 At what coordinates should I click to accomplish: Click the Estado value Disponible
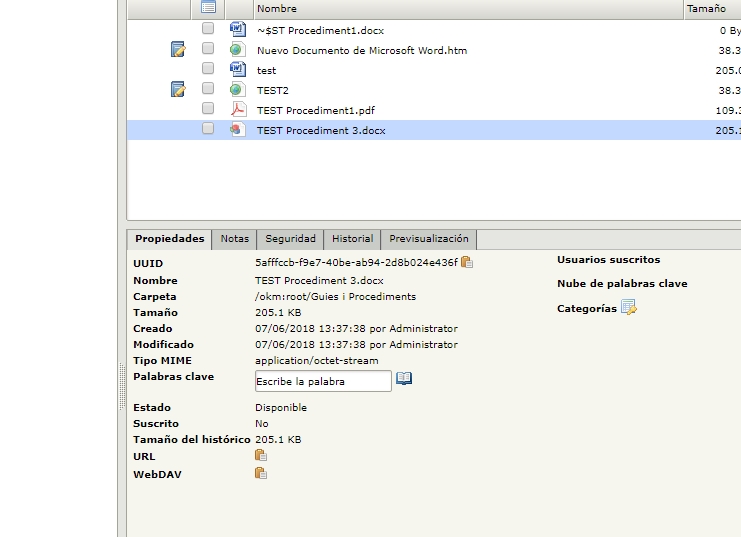click(281, 407)
